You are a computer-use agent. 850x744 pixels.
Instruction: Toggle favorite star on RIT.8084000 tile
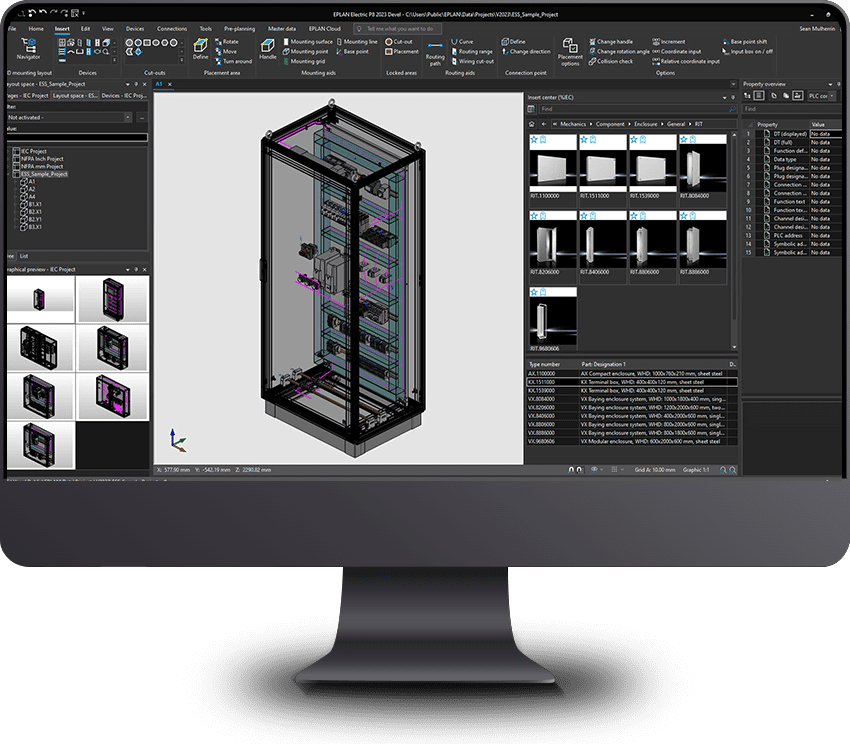tap(684, 140)
